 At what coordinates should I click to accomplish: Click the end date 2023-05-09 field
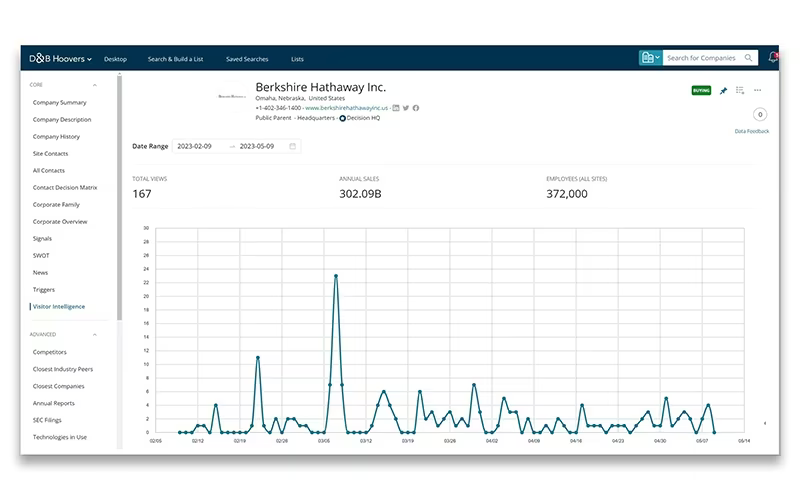(x=257, y=146)
